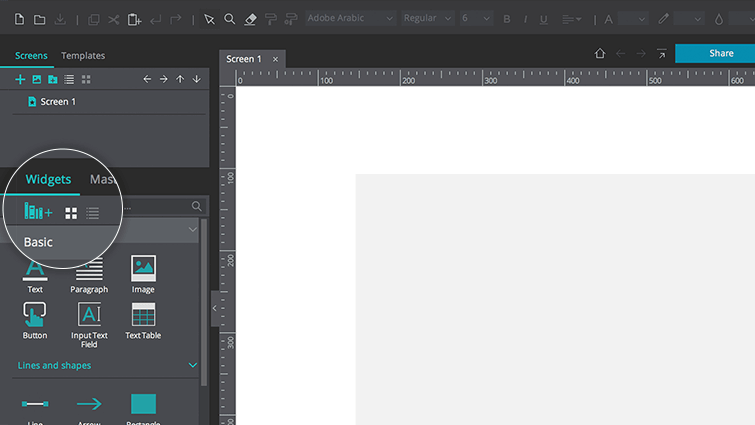The image size is (755, 425).
Task: Click the Share button
Action: click(715, 53)
